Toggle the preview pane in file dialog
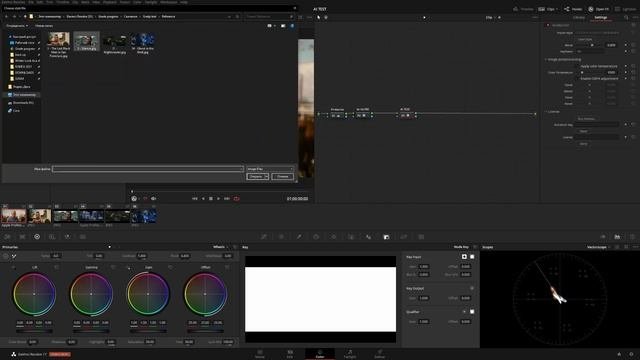Screen dimensions: 640x360 pos(283,26)
